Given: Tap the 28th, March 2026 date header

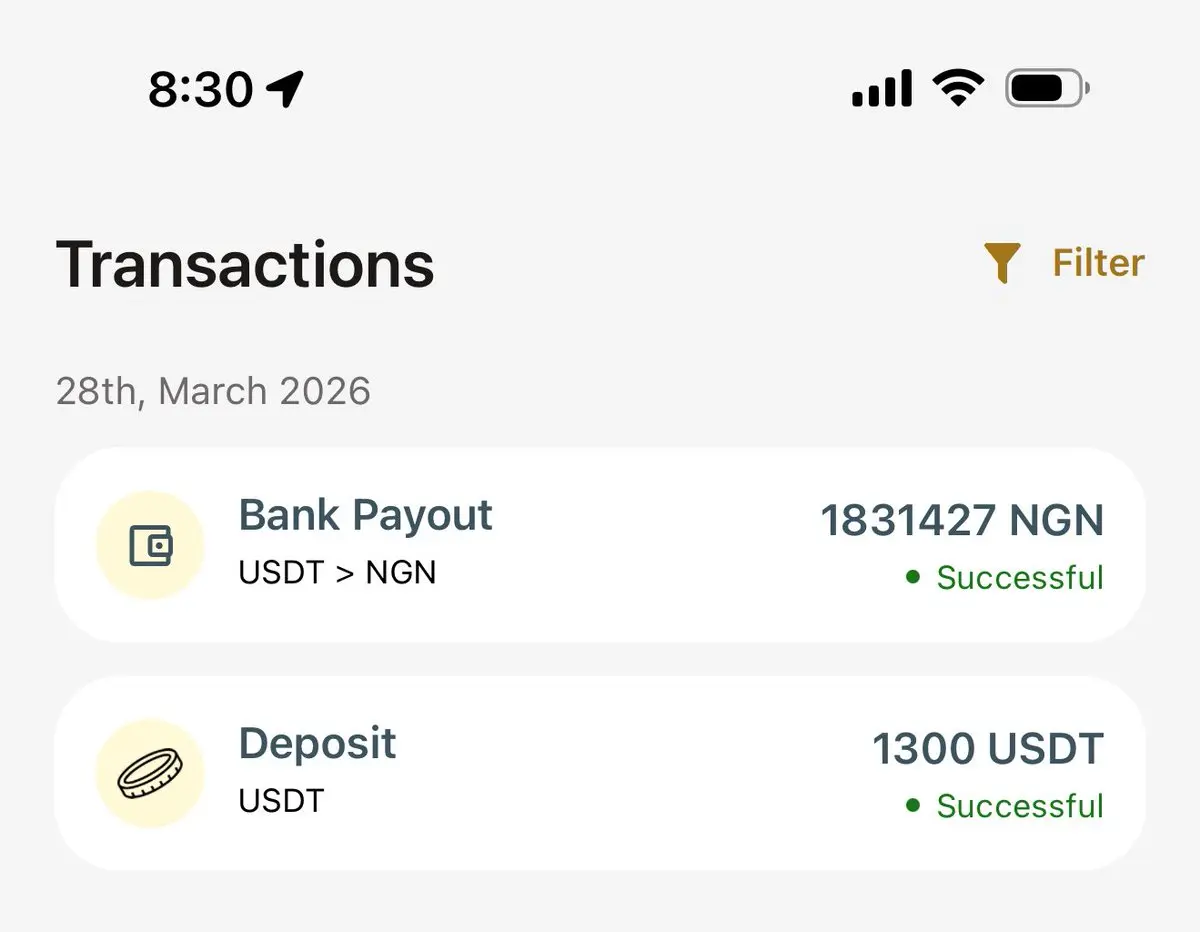Looking at the screenshot, I should tap(213, 391).
